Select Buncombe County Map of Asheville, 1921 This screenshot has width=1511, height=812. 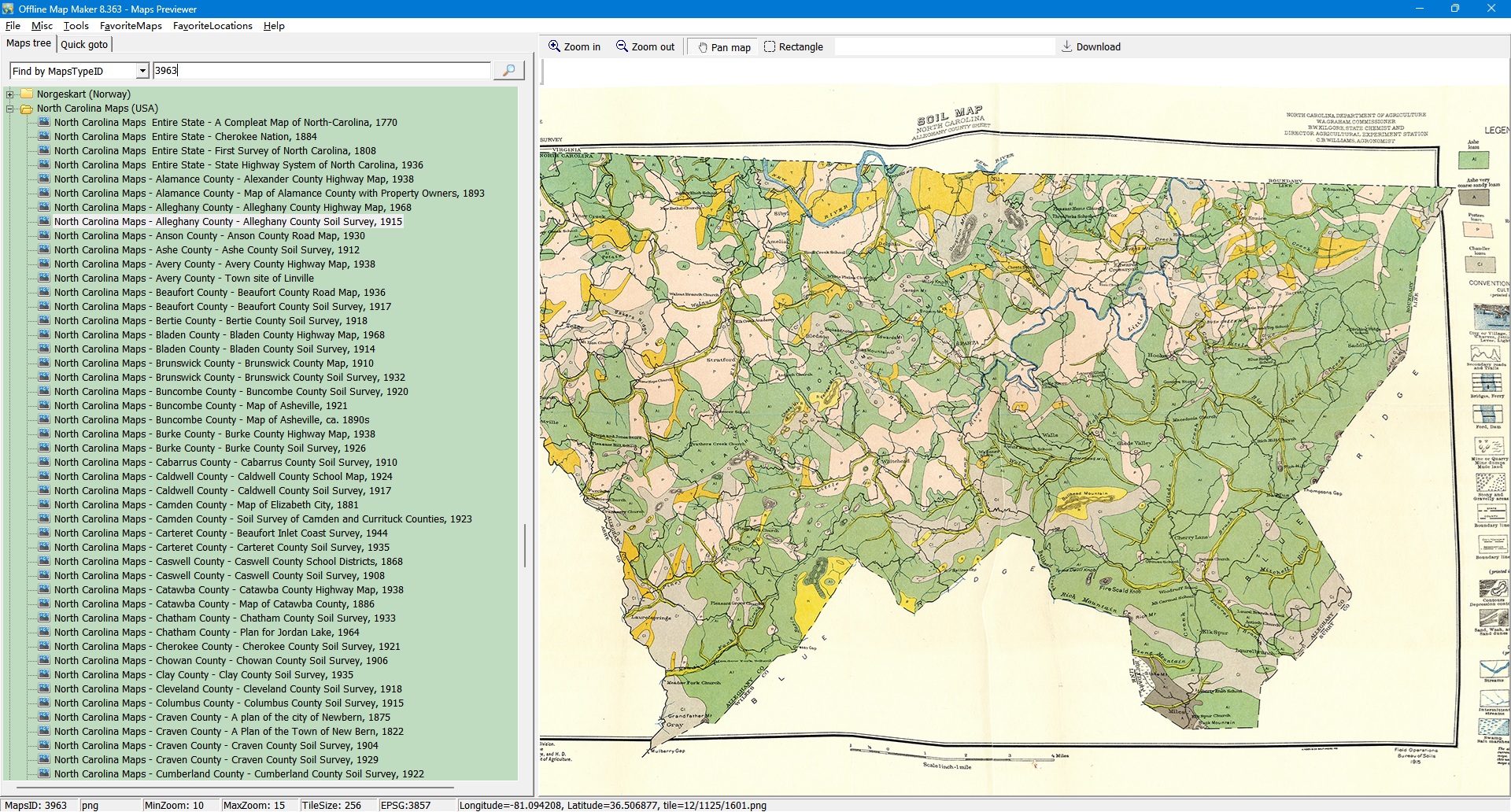[x=201, y=406]
